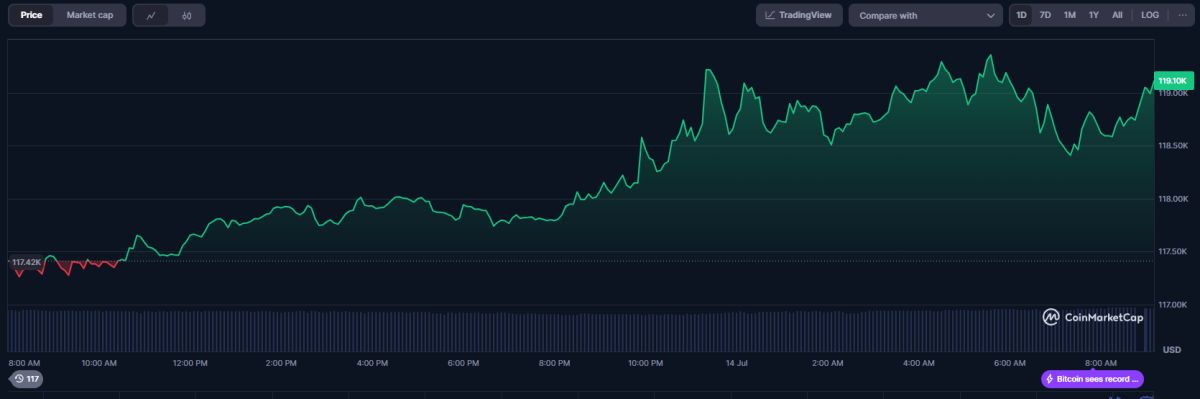Switch to the Price tab

point(31,15)
